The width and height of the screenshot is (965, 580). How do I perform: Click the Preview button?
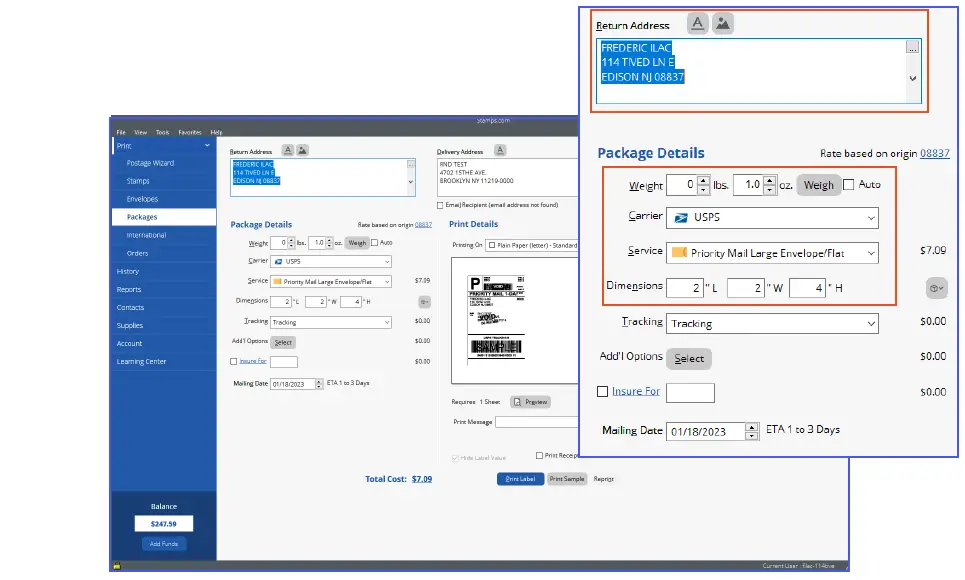pos(531,402)
